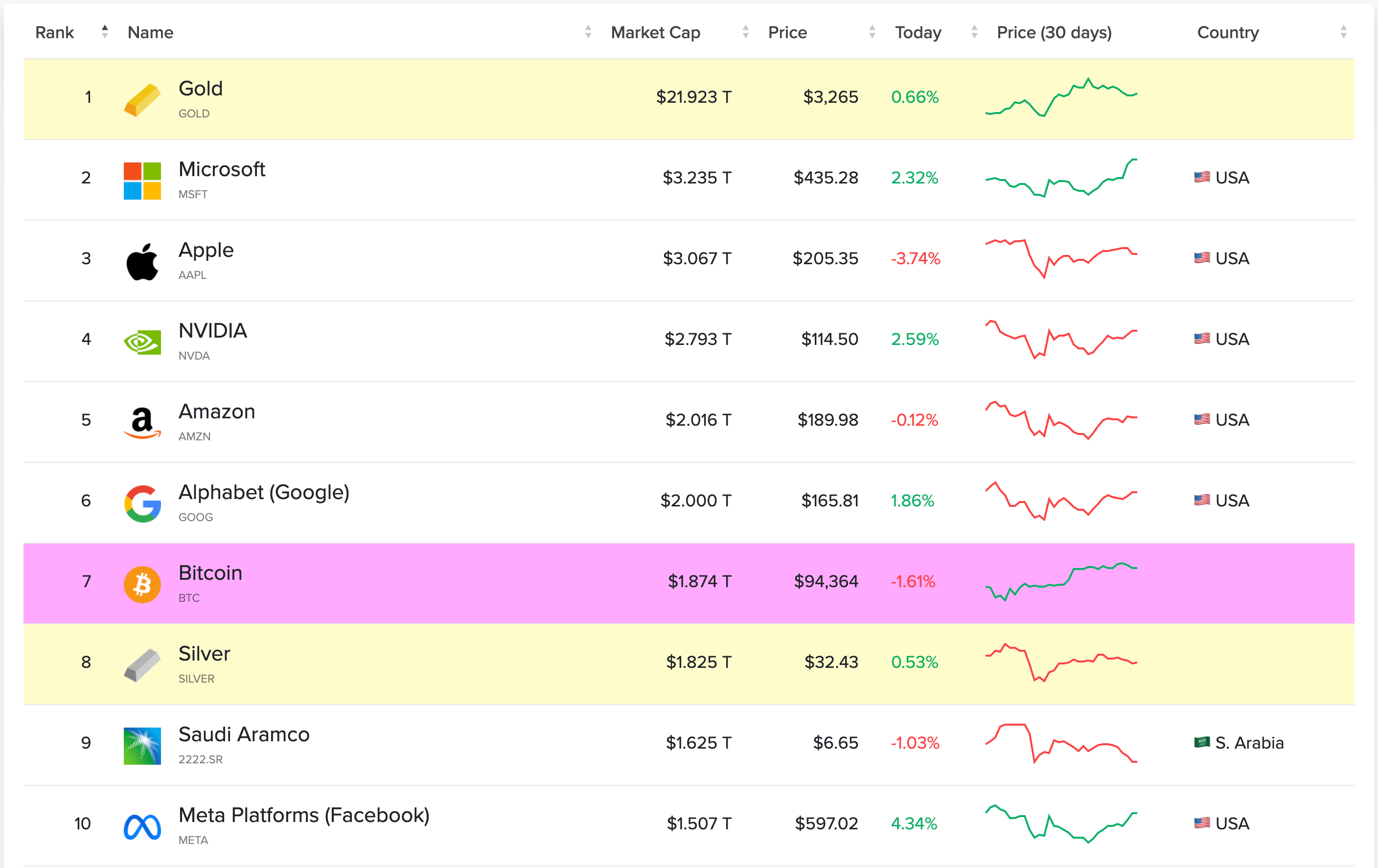1378x868 pixels.
Task: Click the Name column header
Action: [151, 33]
